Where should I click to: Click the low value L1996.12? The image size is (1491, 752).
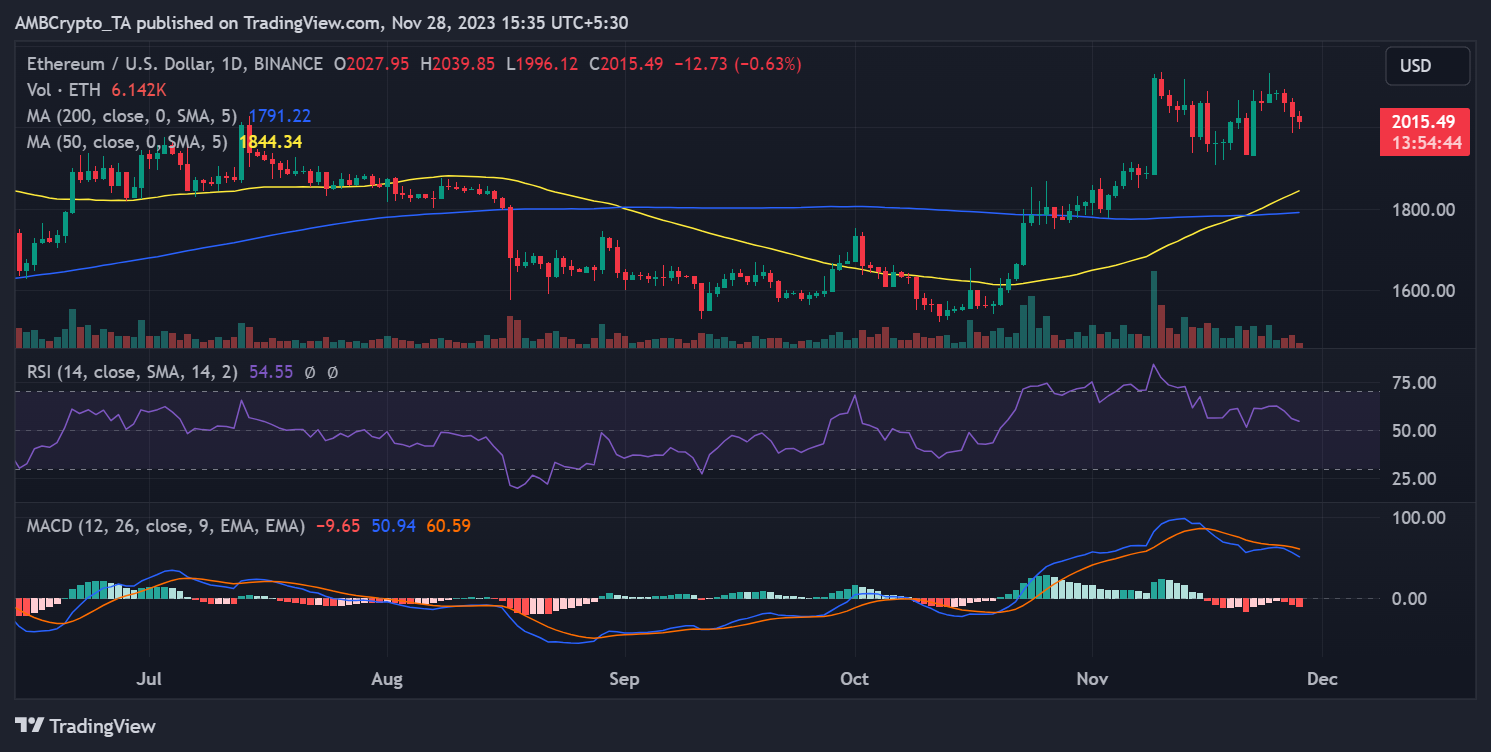[x=543, y=64]
